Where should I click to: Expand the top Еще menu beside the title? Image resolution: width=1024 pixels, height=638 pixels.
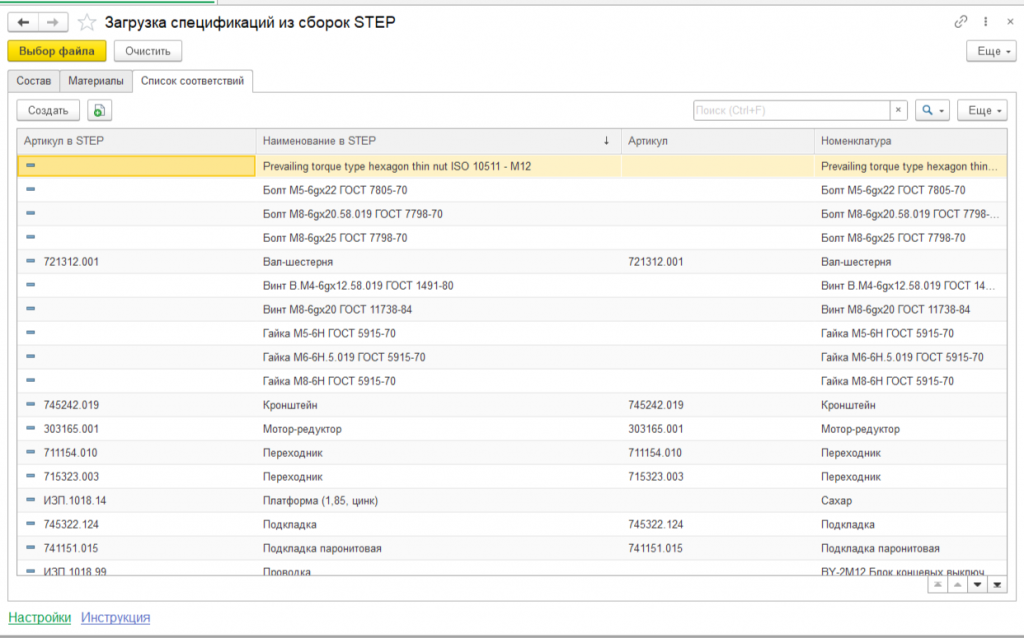point(991,51)
